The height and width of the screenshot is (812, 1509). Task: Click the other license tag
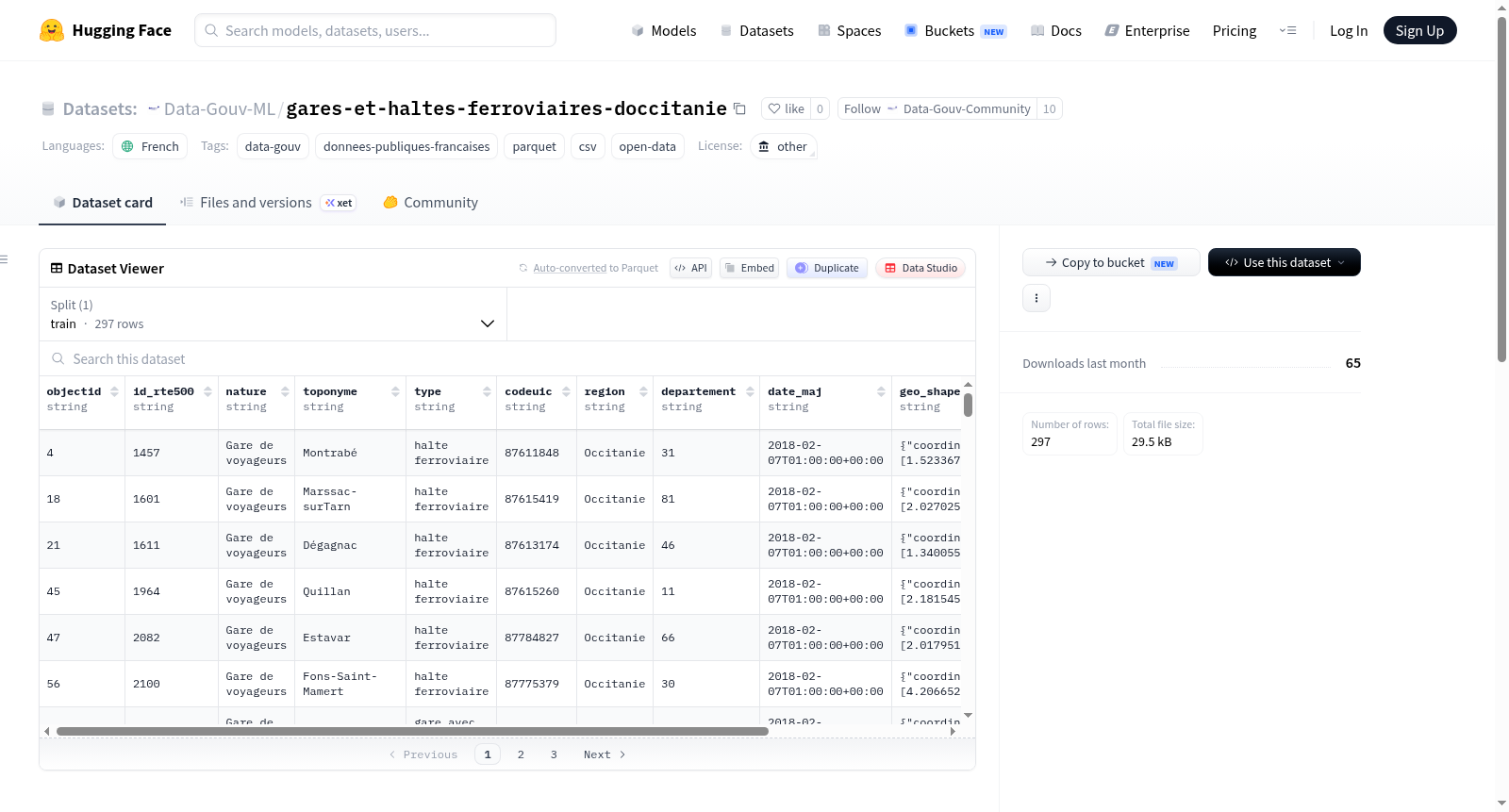tap(783, 146)
